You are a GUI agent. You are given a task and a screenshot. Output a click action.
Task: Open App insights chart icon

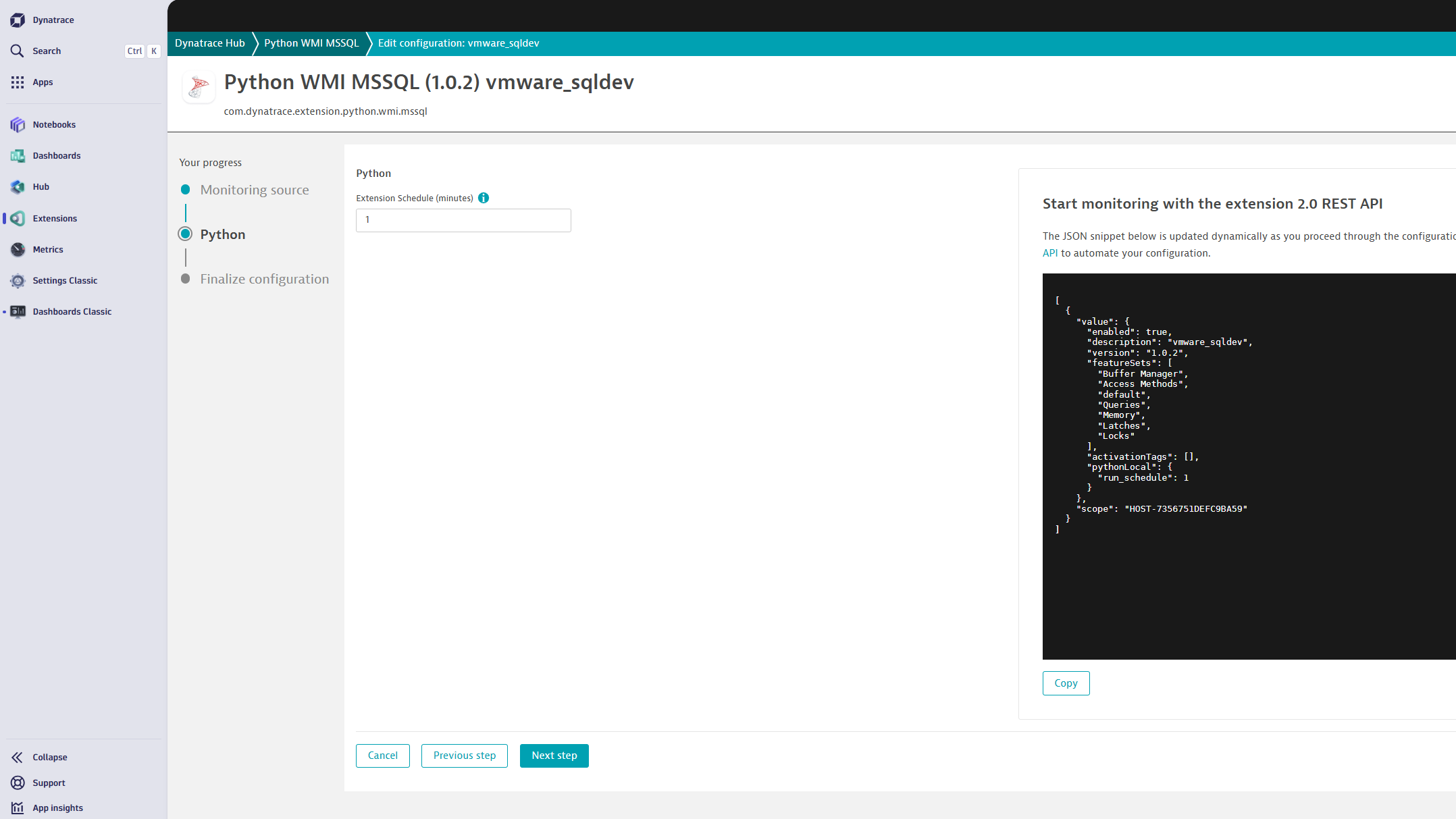pos(18,808)
